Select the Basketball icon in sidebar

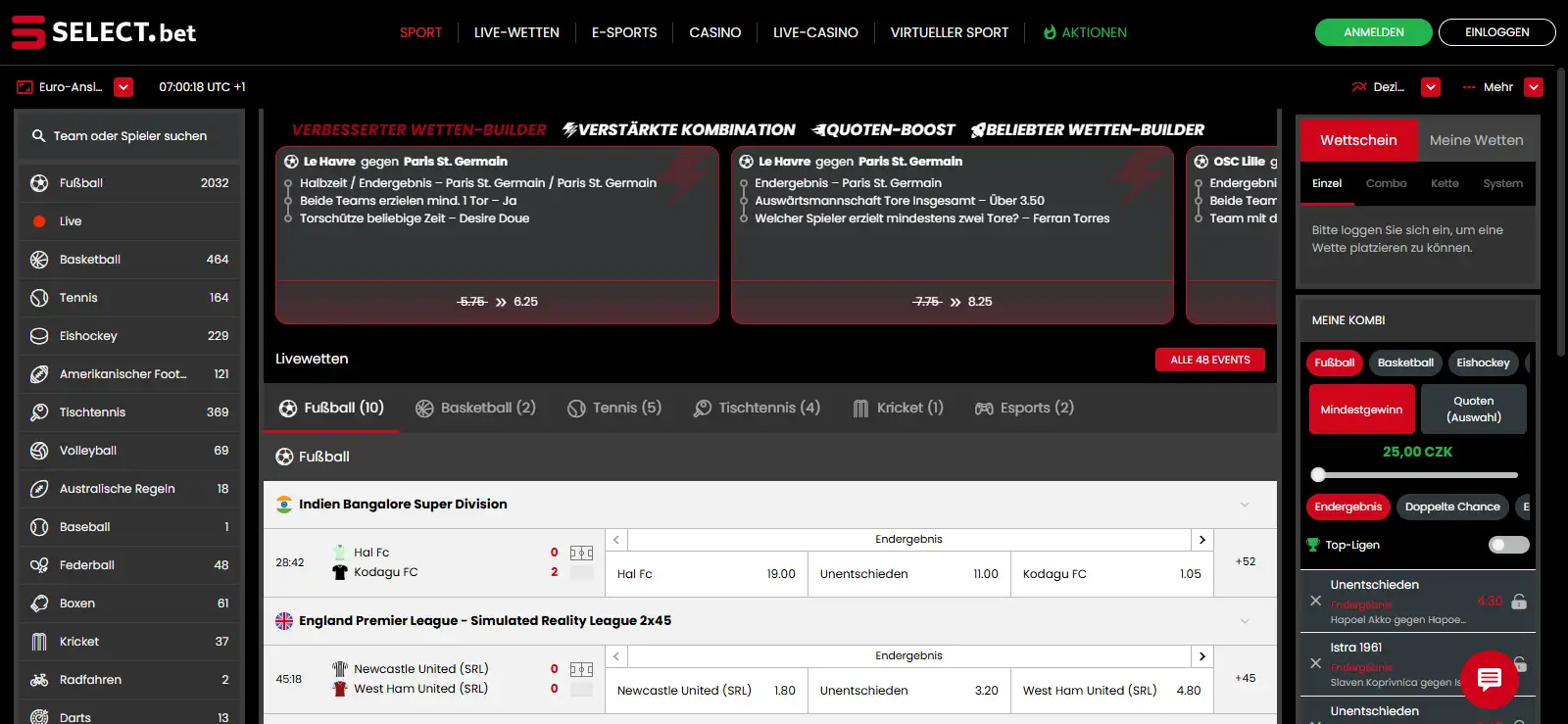pos(39,260)
